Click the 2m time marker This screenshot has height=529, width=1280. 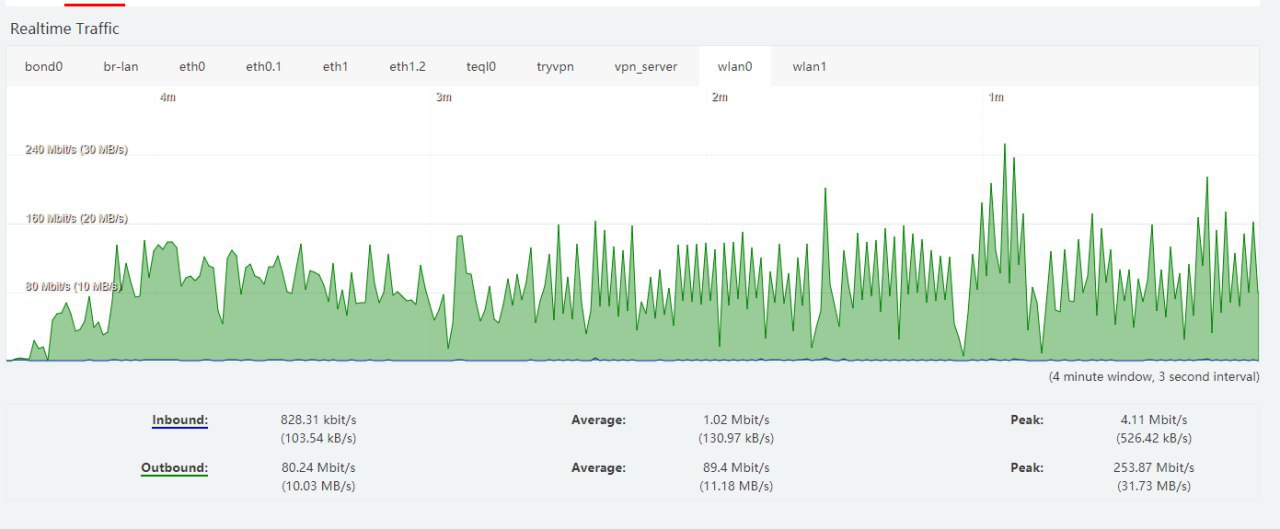click(x=719, y=97)
